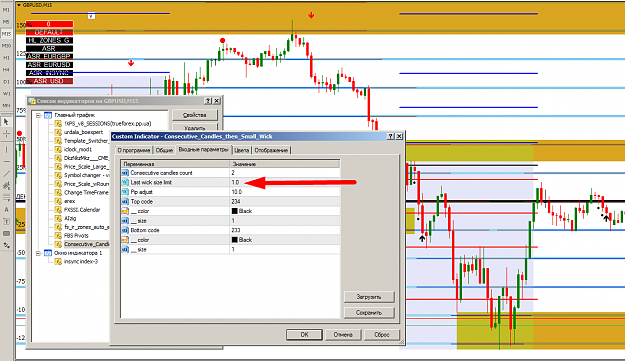Apply the ASR template button
This screenshot has width=625, height=361.
point(49,49)
